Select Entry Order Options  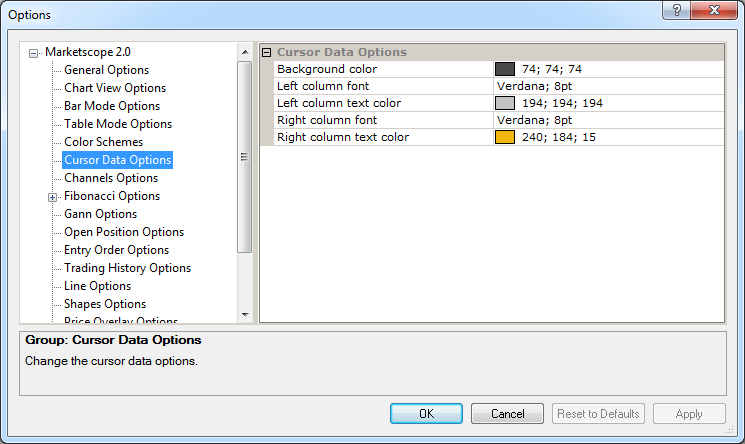click(116, 250)
